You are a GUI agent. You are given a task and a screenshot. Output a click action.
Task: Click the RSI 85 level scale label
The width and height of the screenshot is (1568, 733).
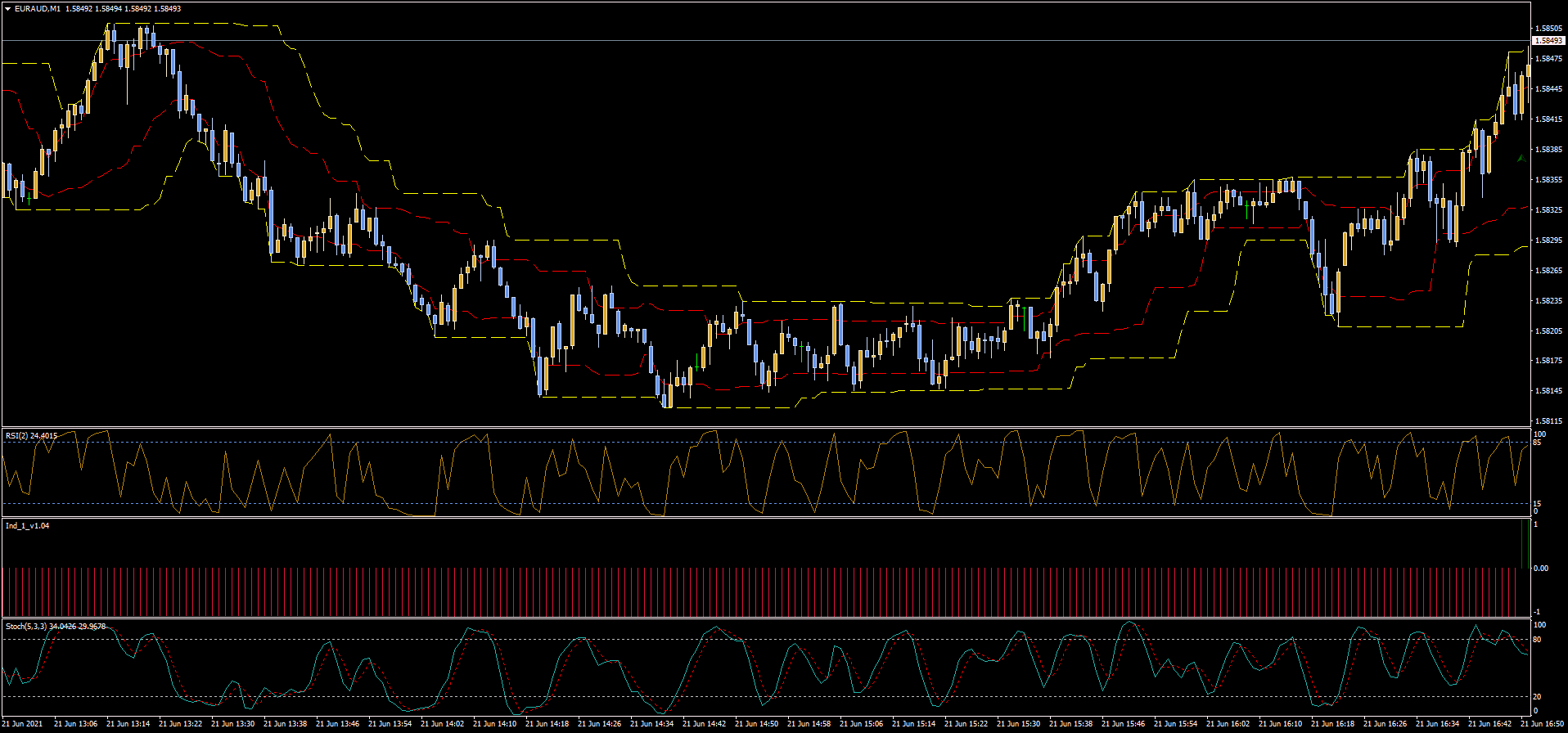[x=1537, y=443]
